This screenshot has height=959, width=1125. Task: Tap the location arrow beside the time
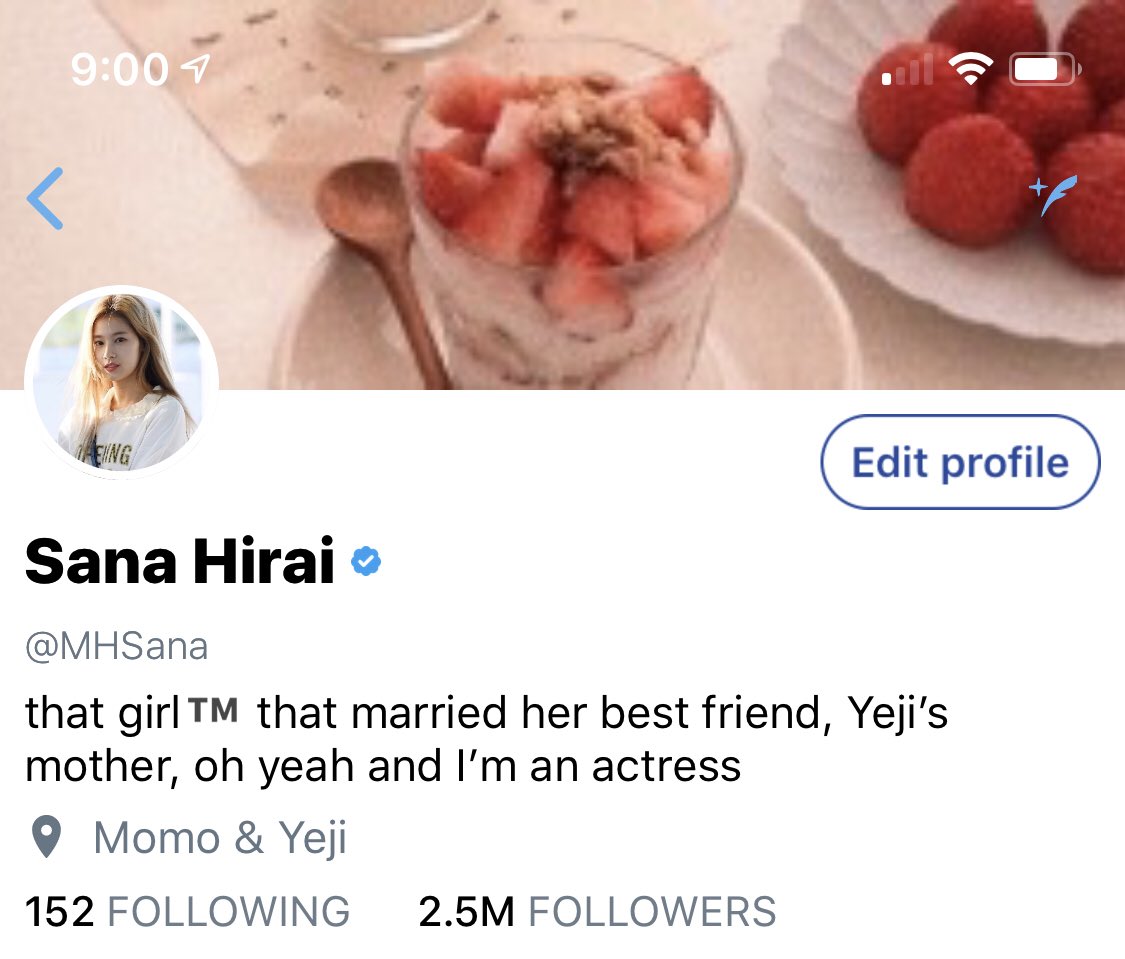195,68
